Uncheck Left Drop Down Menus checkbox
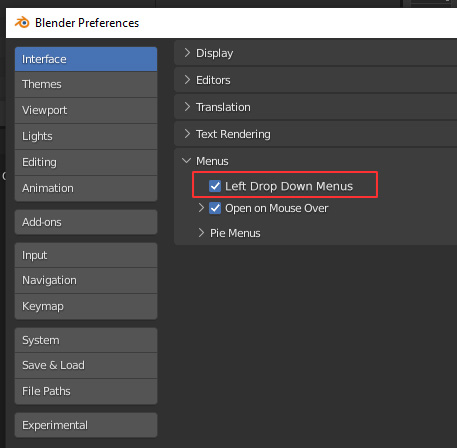This screenshot has height=448, width=457. point(215,186)
